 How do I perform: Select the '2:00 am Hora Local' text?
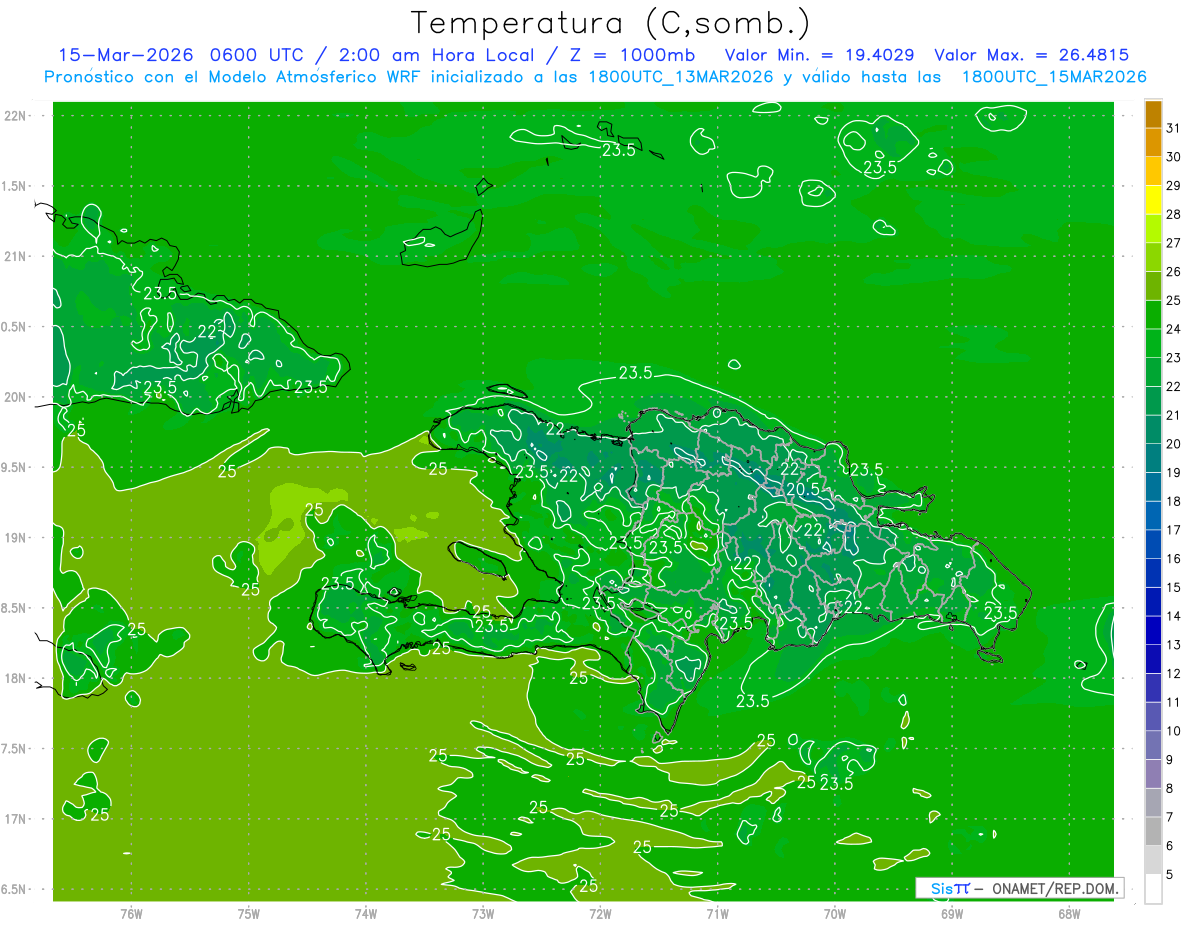[441, 55]
